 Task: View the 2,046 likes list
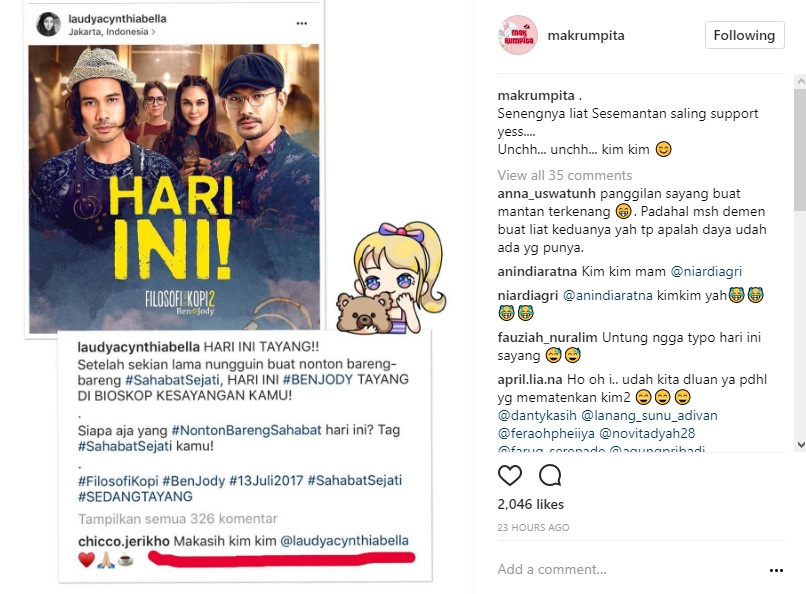[x=530, y=504]
